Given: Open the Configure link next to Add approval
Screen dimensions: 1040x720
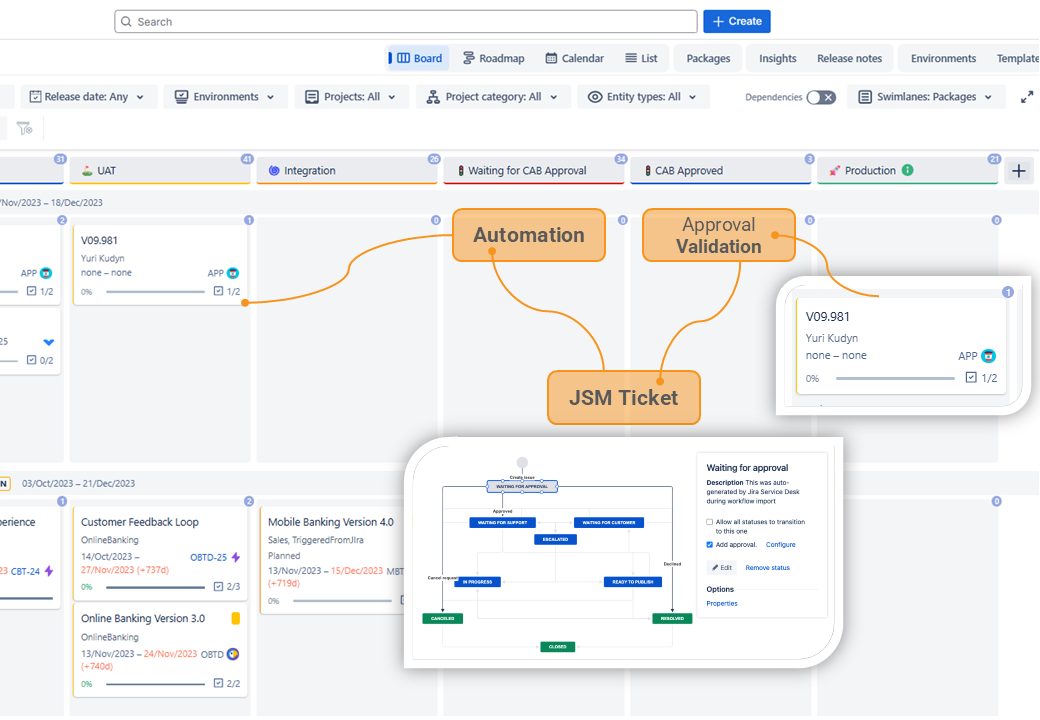Looking at the screenshot, I should (x=782, y=544).
